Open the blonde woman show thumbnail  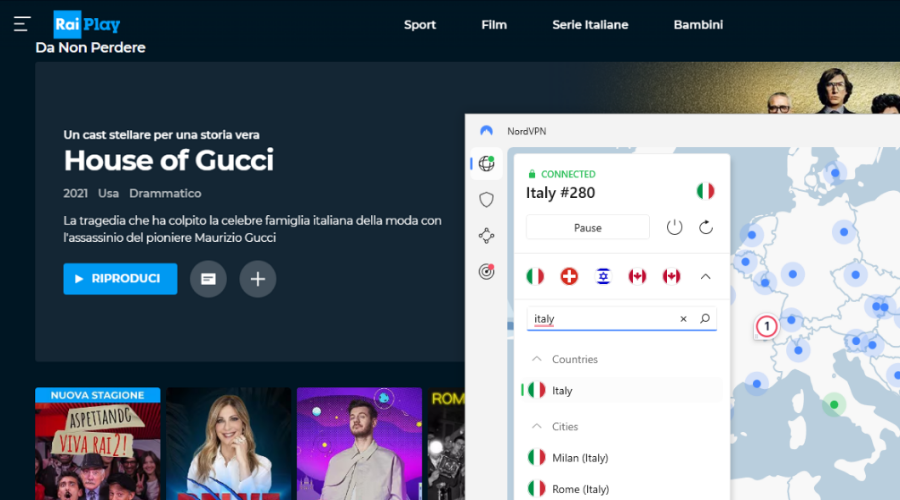[228, 444]
